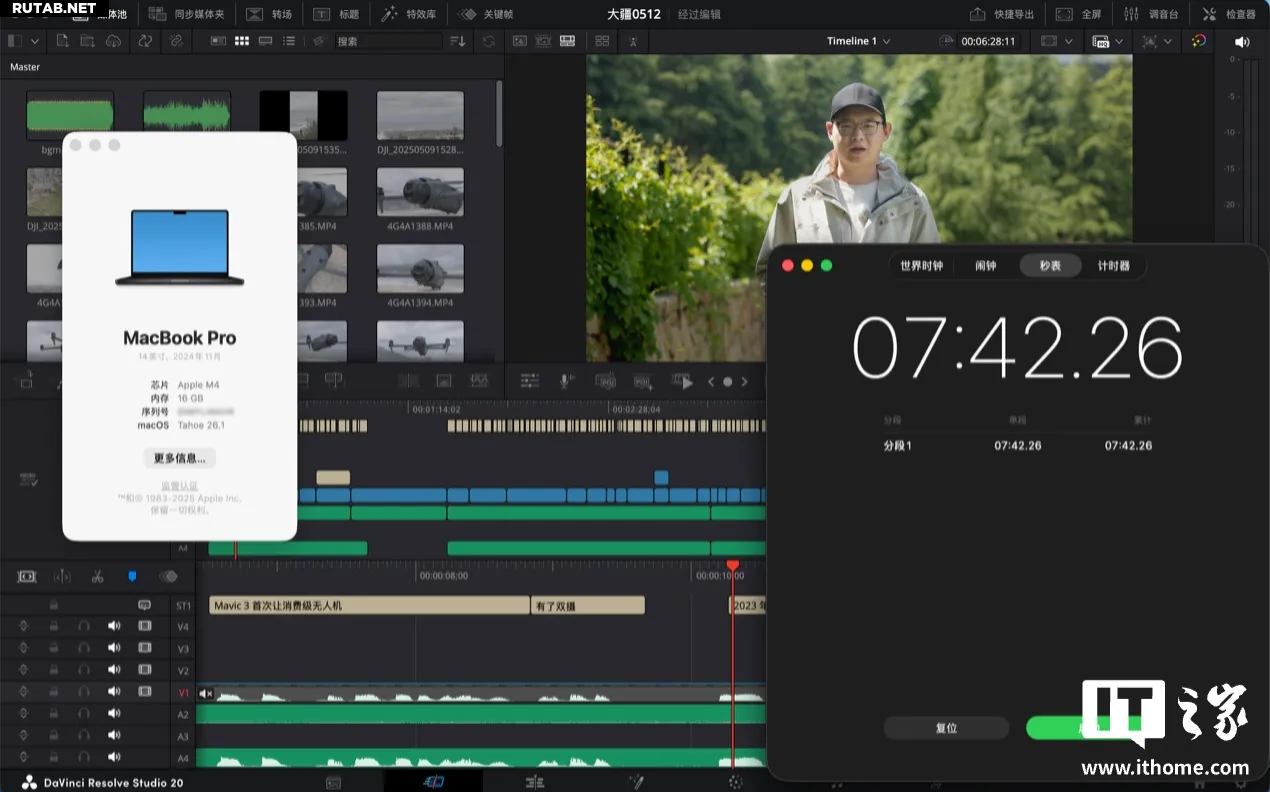1270x792 pixels.
Task: Switch to the 世界时钟 tab
Action: point(921,266)
